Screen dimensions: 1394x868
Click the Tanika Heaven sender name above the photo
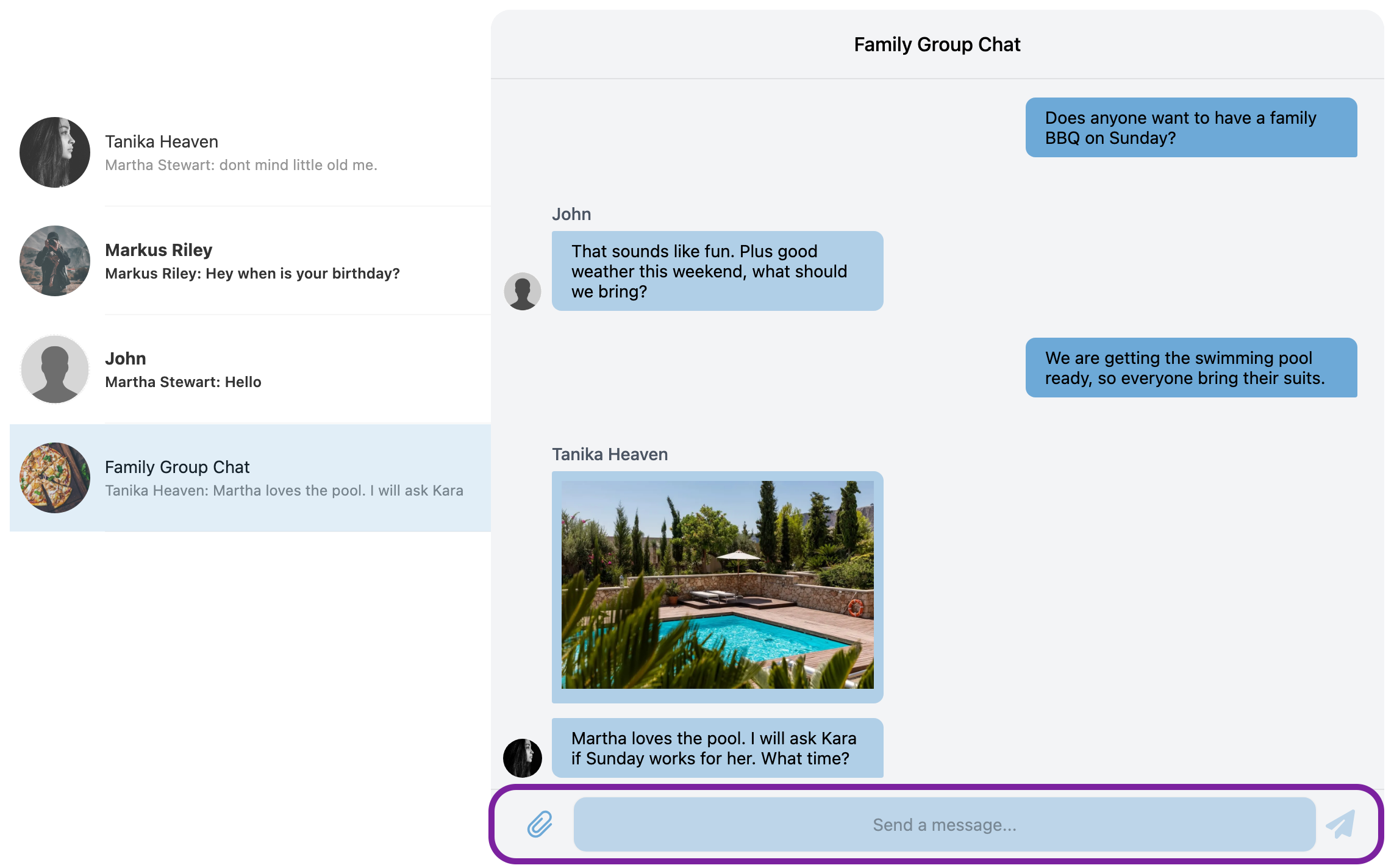610,454
